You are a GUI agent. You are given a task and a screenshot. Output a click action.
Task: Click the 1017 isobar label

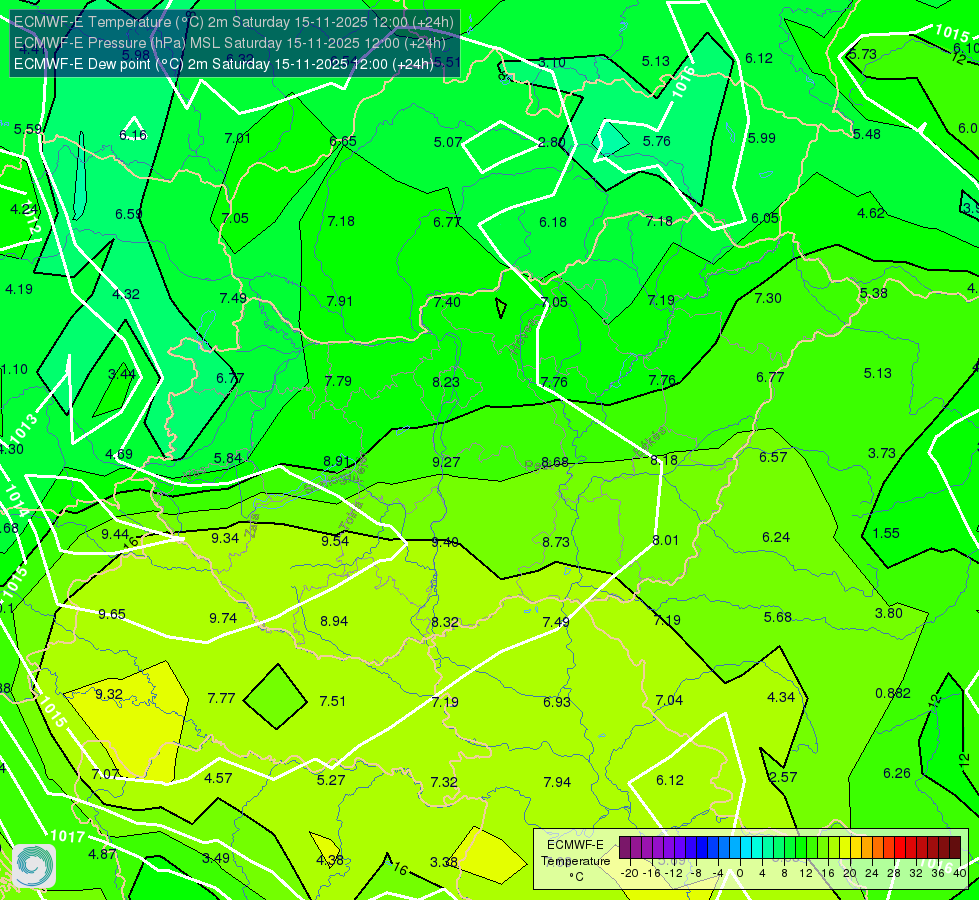point(67,836)
